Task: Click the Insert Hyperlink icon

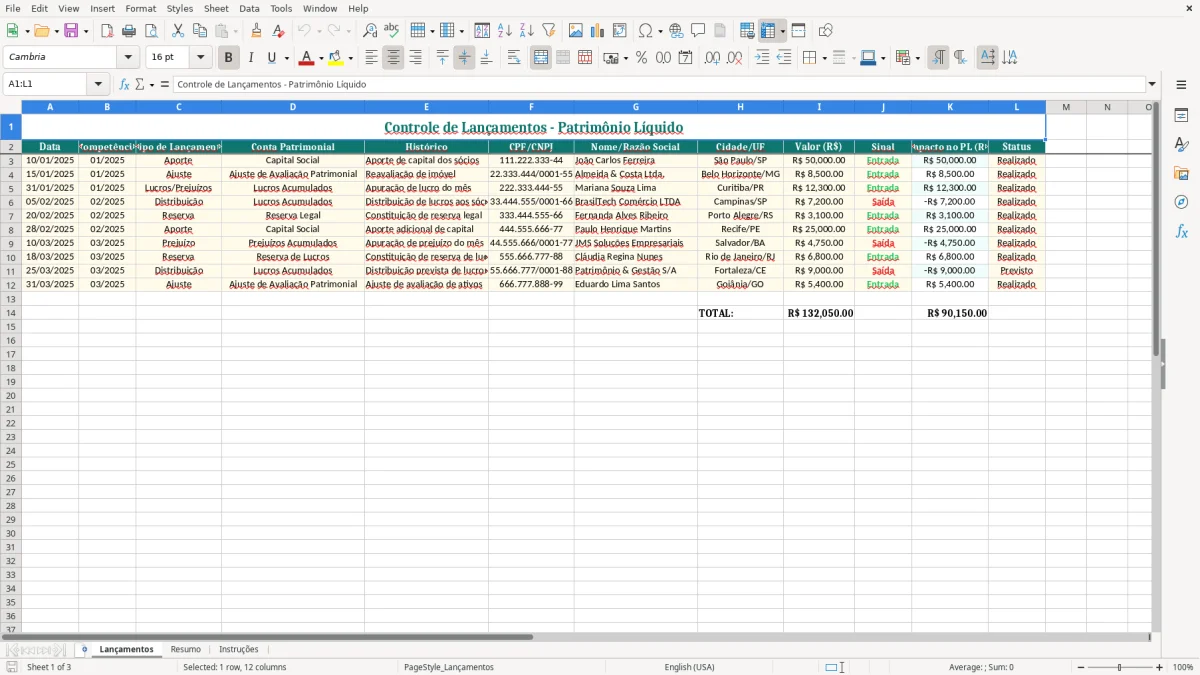Action: coord(676,31)
